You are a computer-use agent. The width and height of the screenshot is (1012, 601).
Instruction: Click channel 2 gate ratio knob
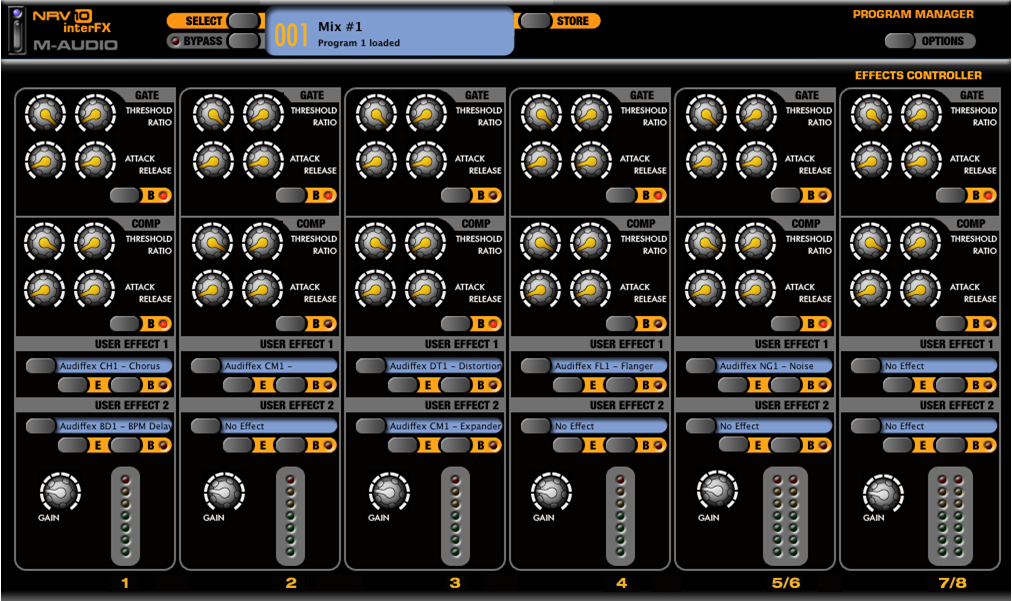click(x=263, y=114)
